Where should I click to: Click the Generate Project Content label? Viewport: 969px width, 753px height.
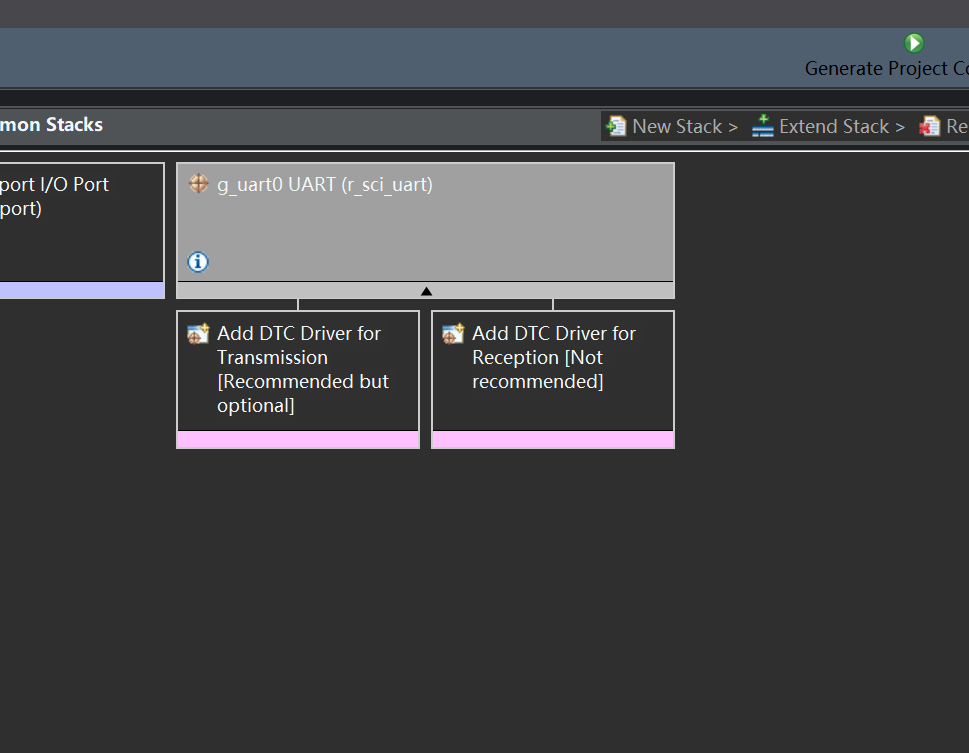coord(886,69)
